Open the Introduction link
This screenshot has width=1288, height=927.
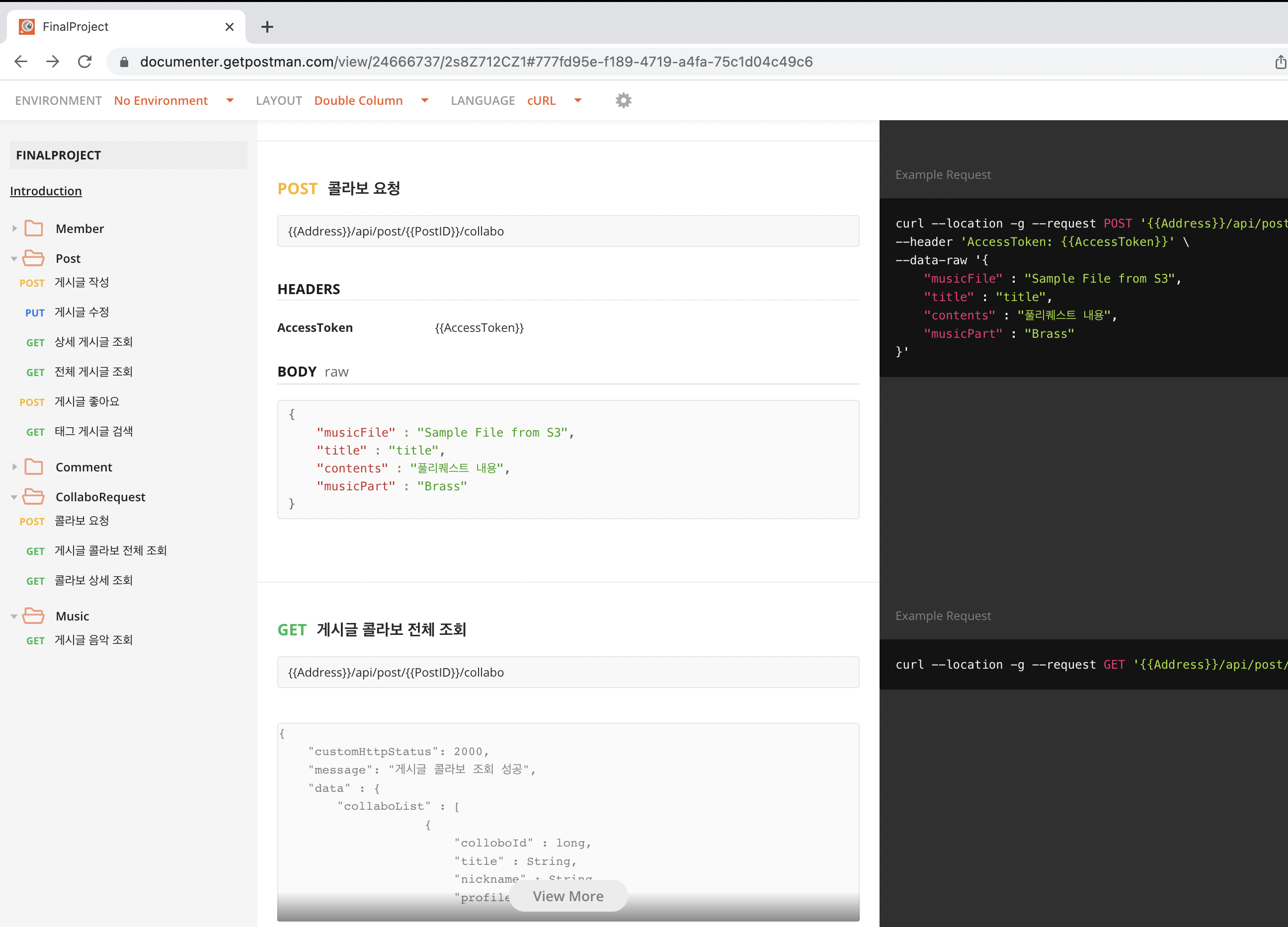coord(46,191)
